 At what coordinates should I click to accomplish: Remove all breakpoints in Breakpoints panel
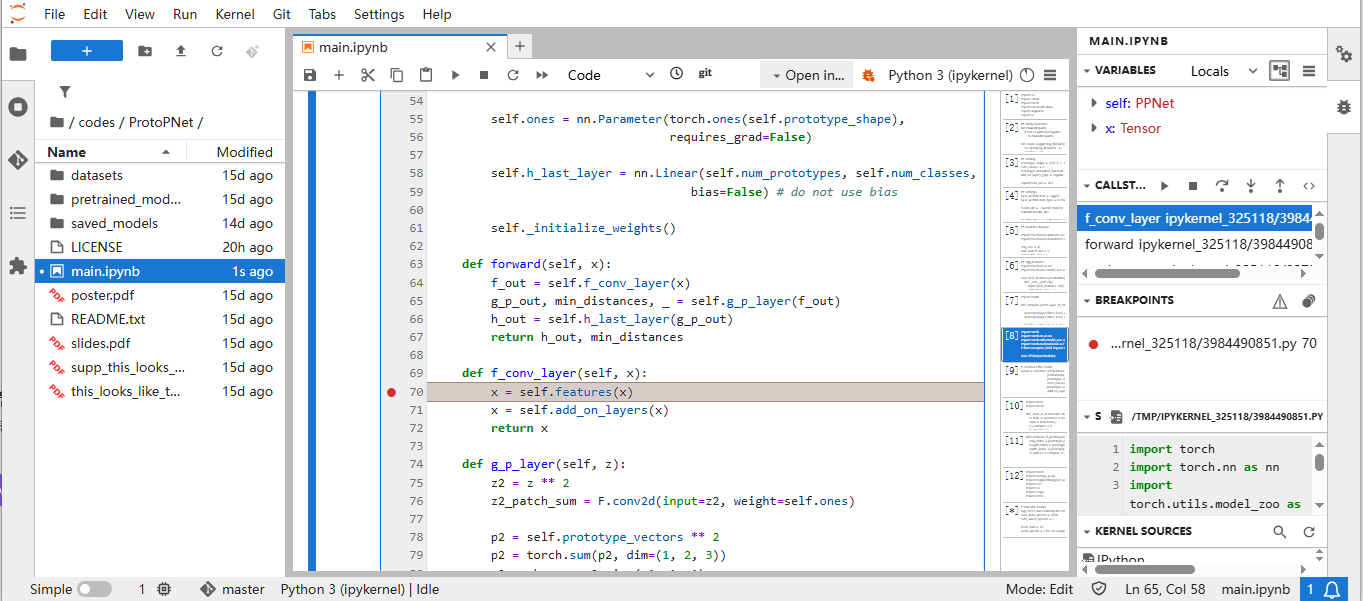coord(1308,301)
